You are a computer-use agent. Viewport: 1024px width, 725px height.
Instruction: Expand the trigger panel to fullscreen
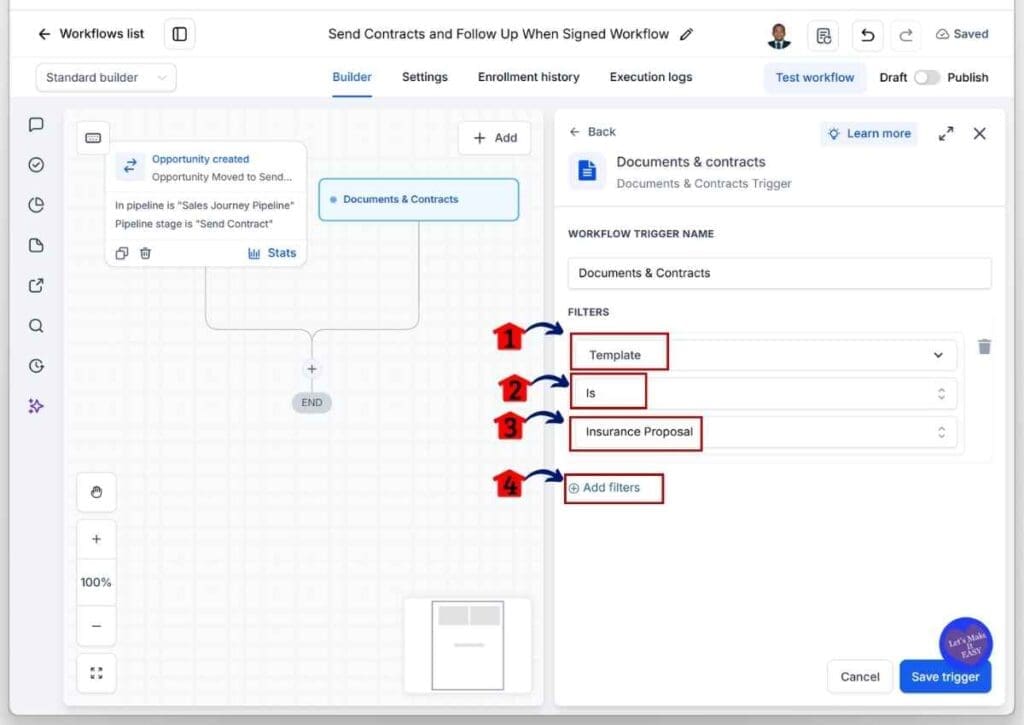(x=946, y=134)
